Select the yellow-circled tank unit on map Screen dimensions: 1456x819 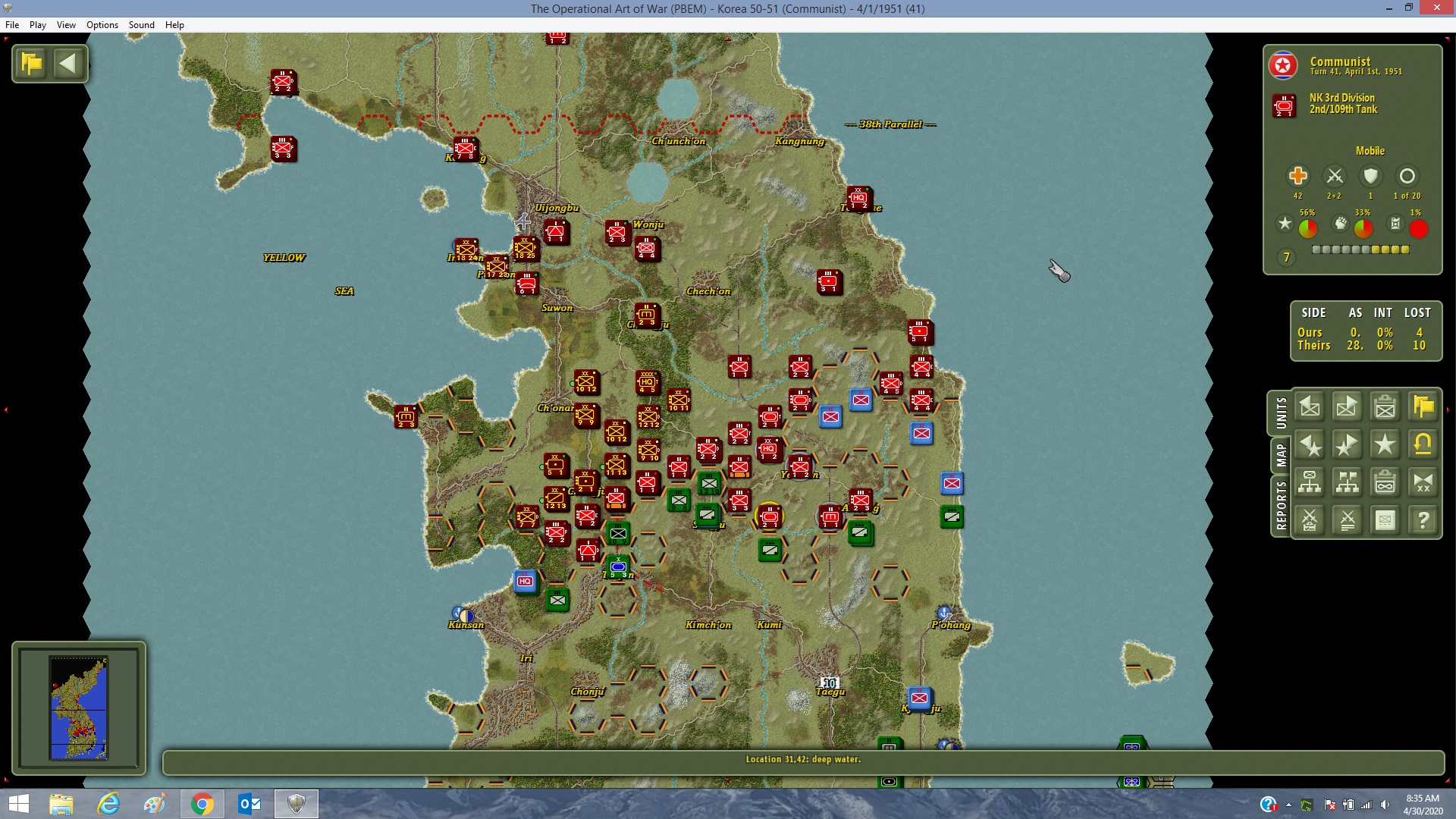tap(769, 516)
